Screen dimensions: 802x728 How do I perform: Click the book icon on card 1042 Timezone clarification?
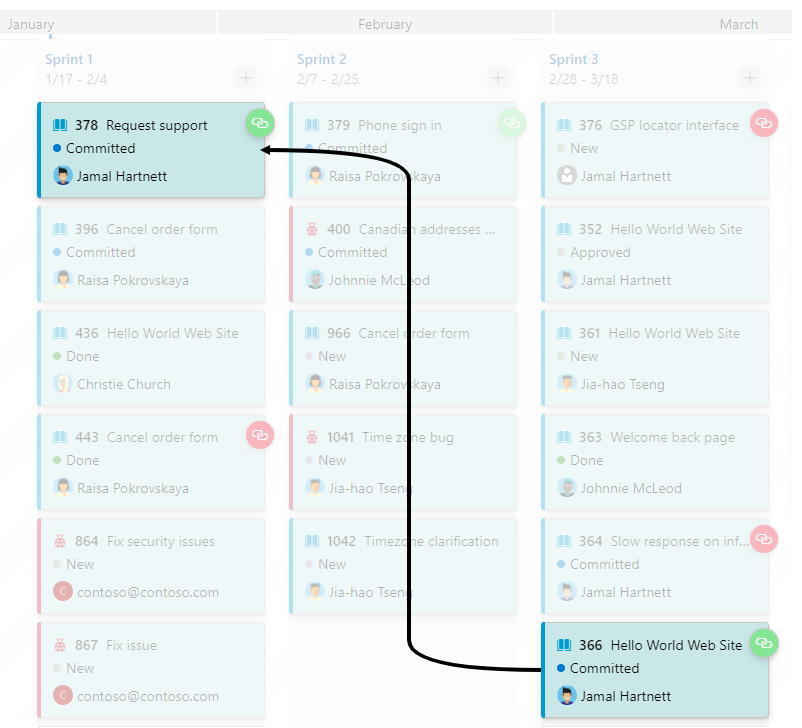click(x=312, y=541)
